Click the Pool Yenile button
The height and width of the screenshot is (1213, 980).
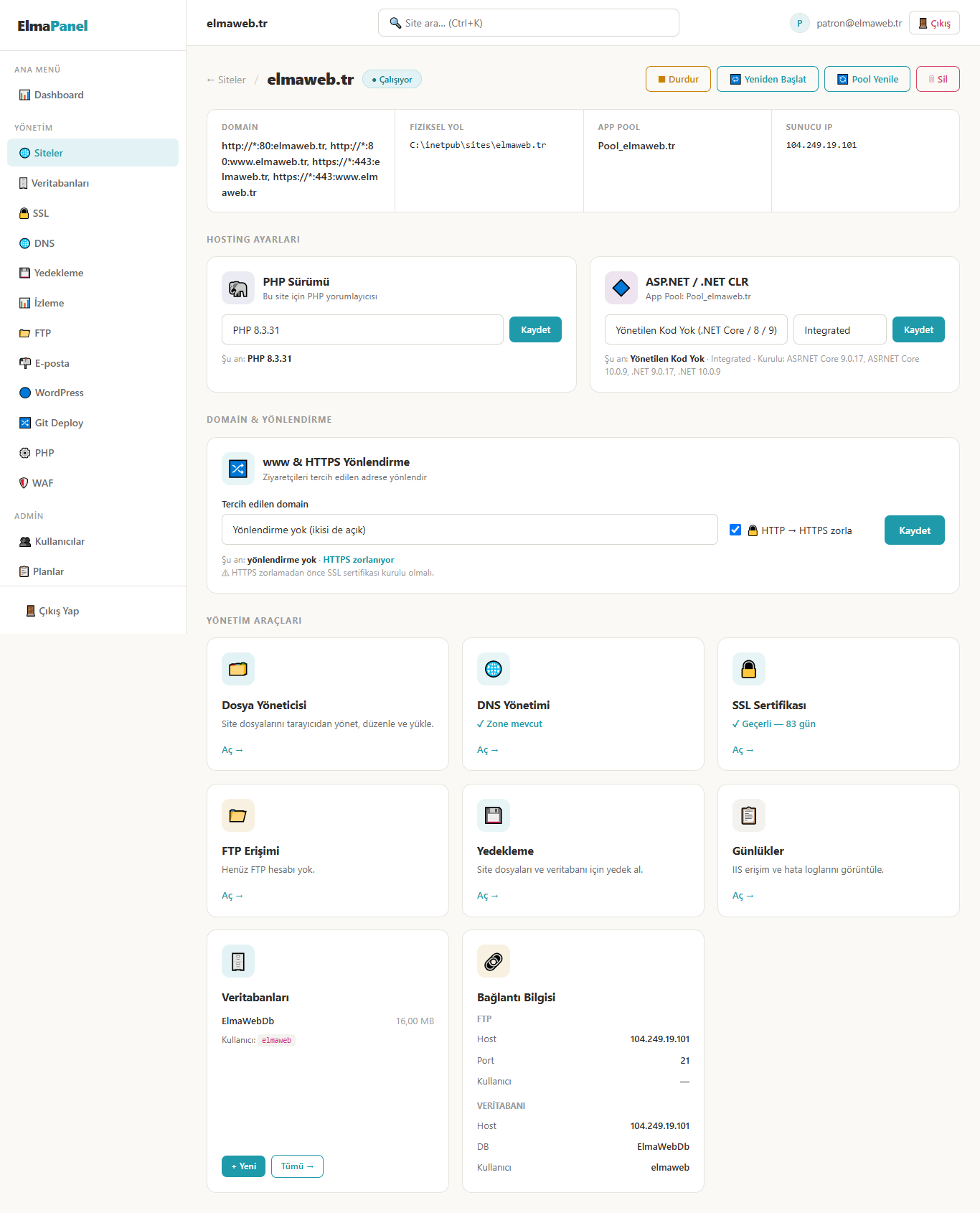click(867, 79)
